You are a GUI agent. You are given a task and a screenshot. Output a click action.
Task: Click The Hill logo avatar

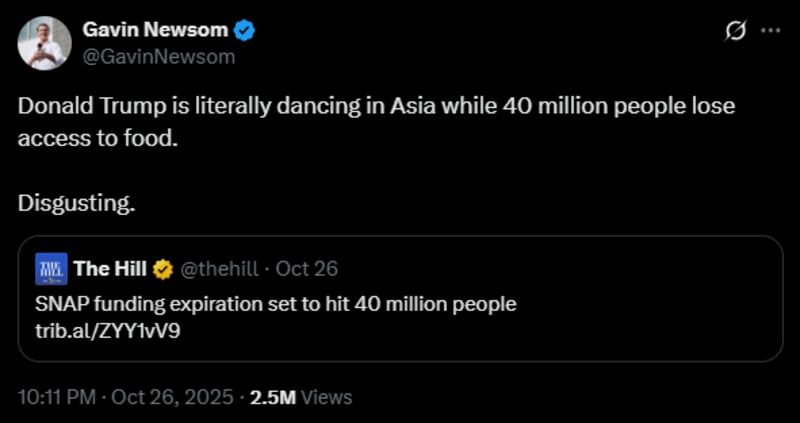click(x=51, y=268)
